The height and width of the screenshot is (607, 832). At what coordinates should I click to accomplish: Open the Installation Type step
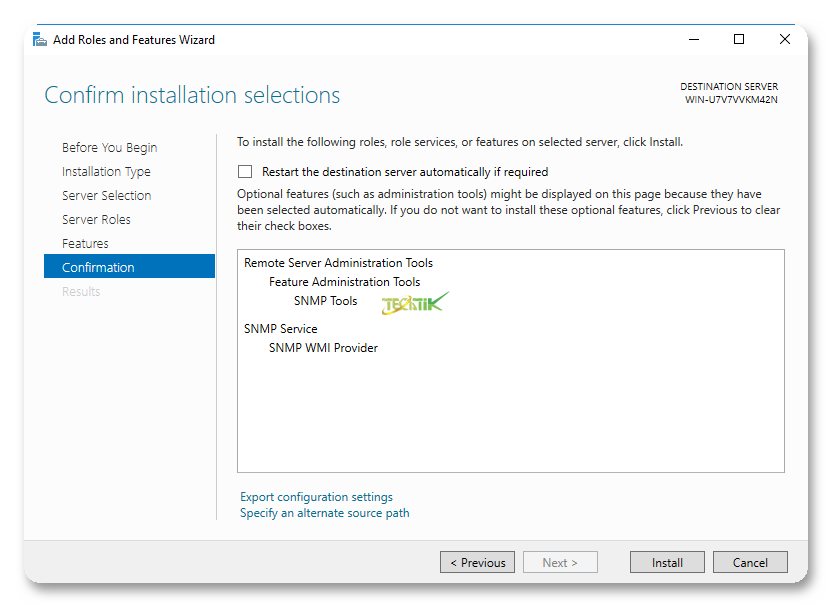(x=106, y=171)
